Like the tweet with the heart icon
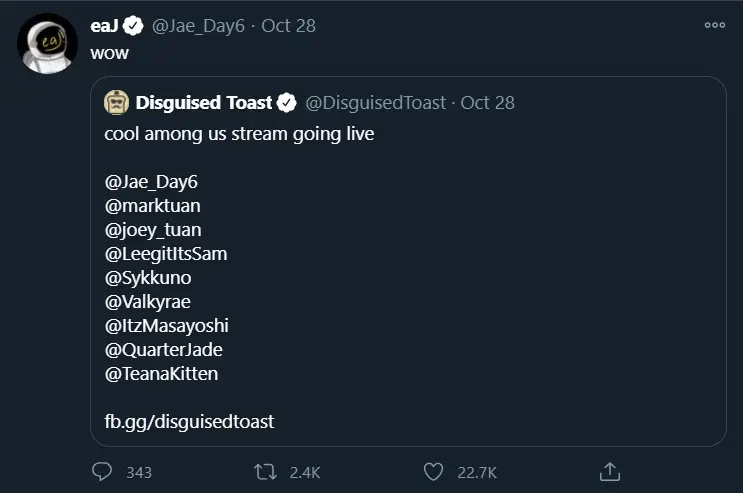Image resolution: width=743 pixels, height=493 pixels. 432,471
